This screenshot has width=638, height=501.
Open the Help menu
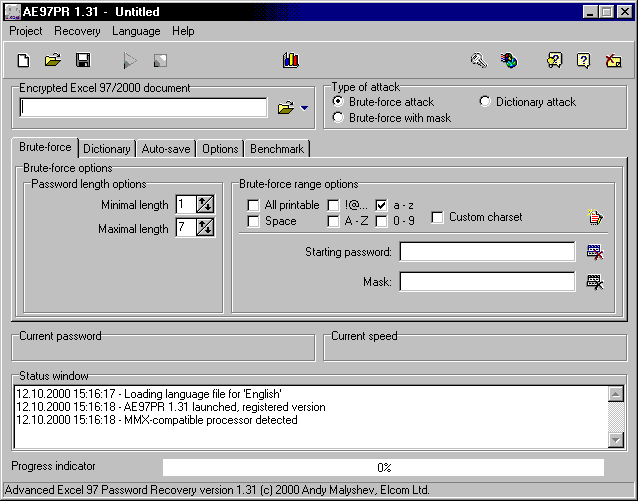183,31
